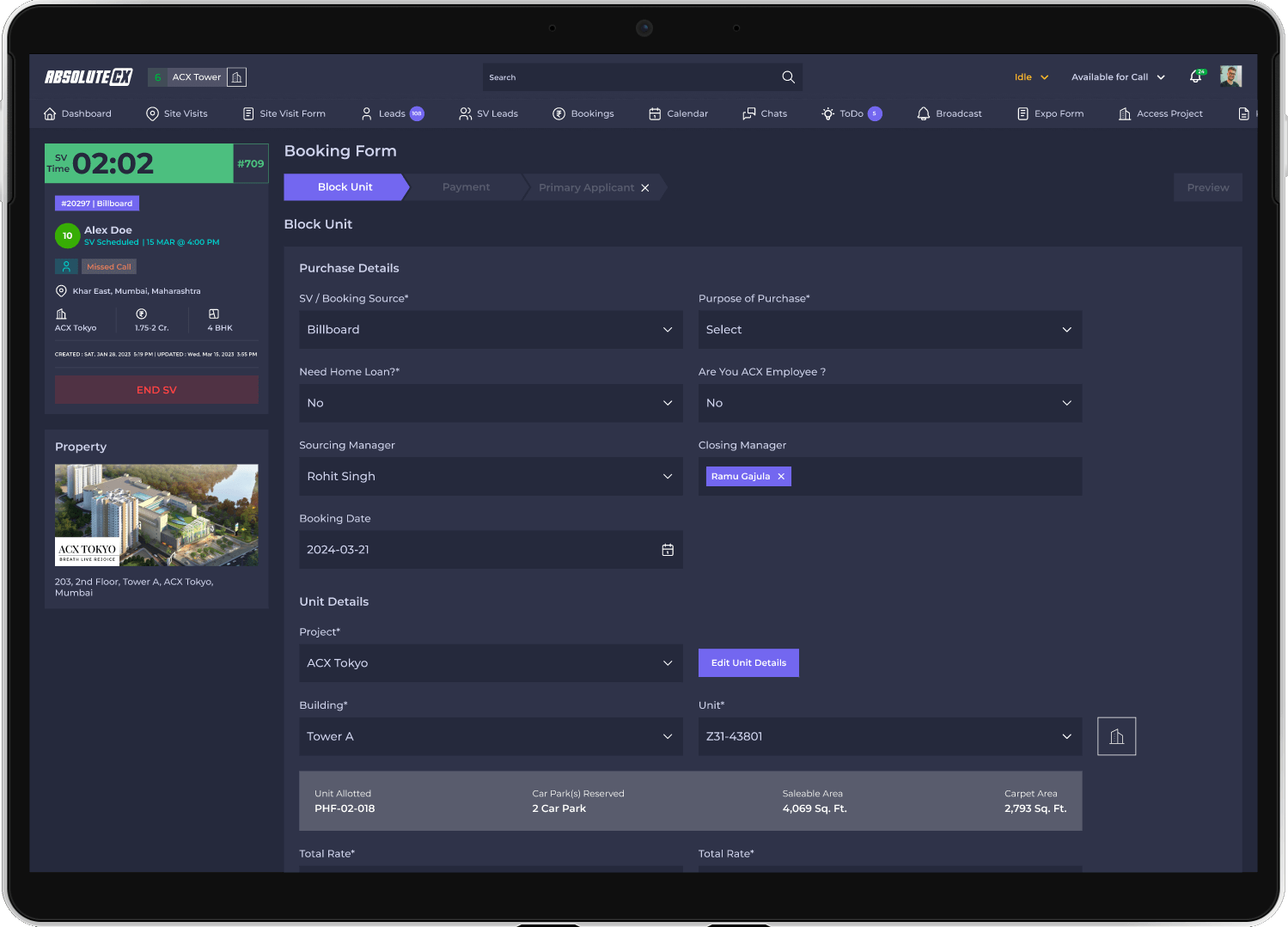Screen dimensions: 1288x927
Task: Click the contact icon beside Missed Call
Action: 66,266
